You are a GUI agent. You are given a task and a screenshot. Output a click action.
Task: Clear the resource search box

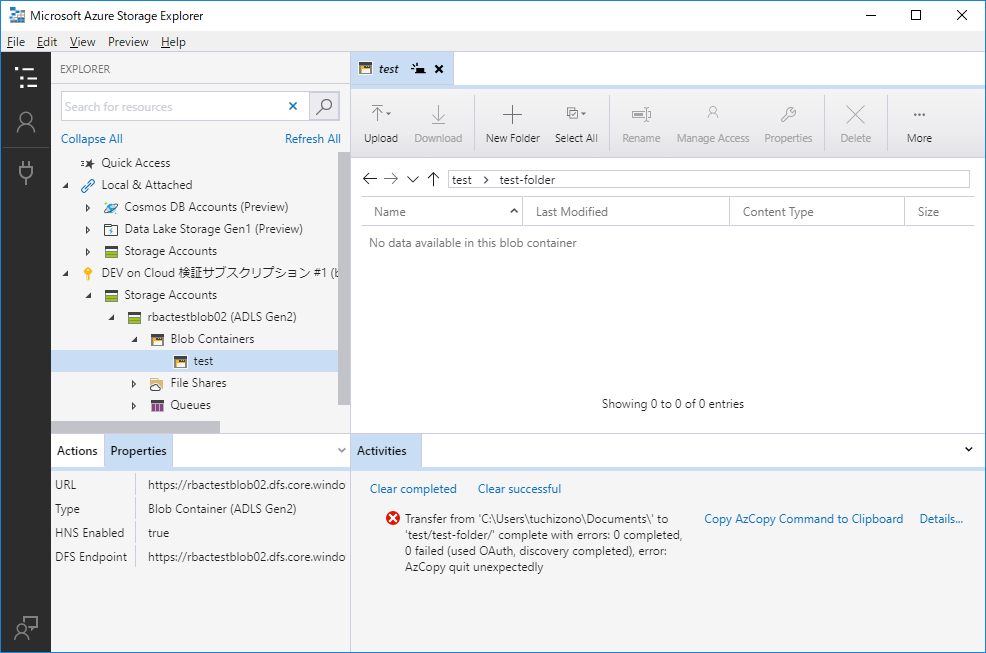pos(293,106)
